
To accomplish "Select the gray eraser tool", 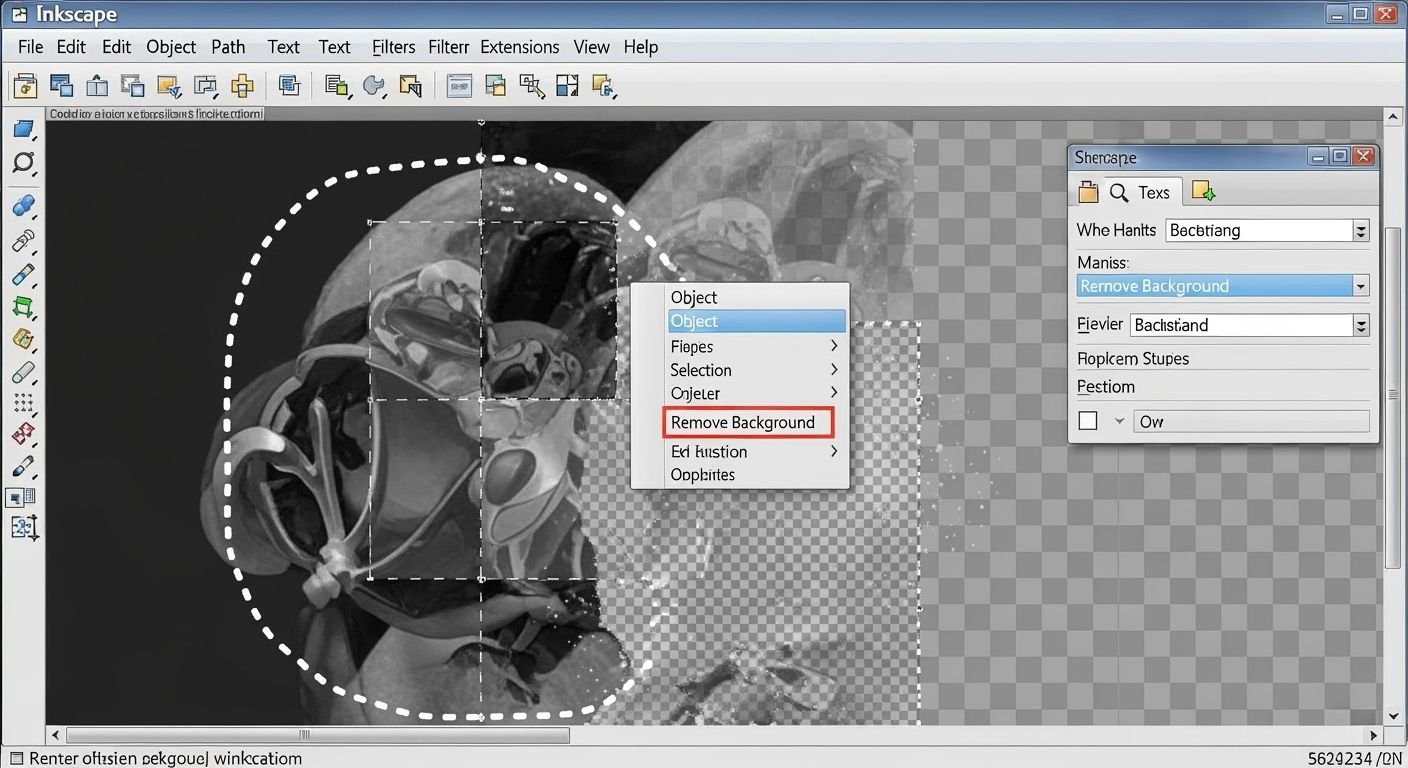I will point(23,373).
